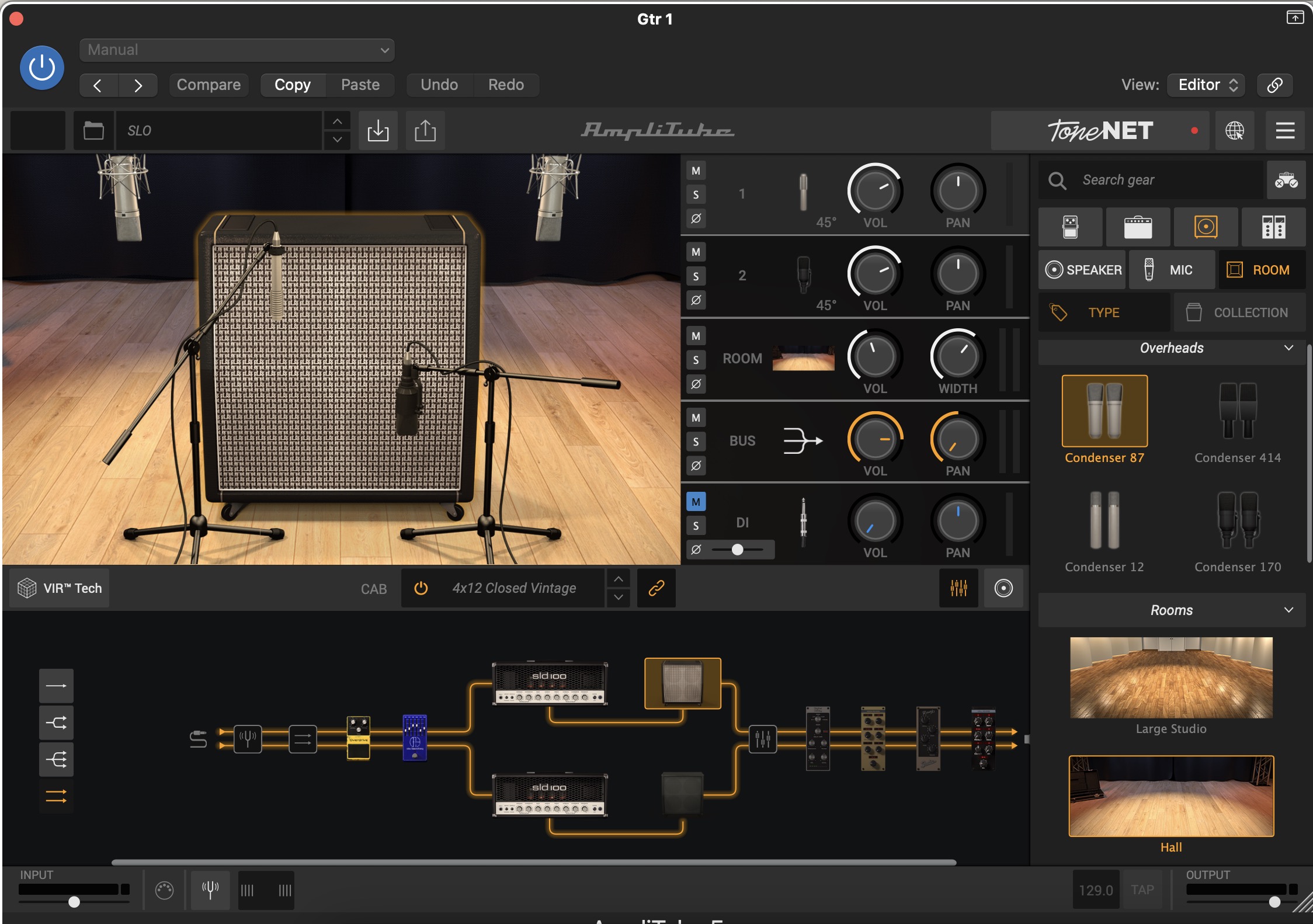Open the preset browser folder icon

[x=93, y=131]
